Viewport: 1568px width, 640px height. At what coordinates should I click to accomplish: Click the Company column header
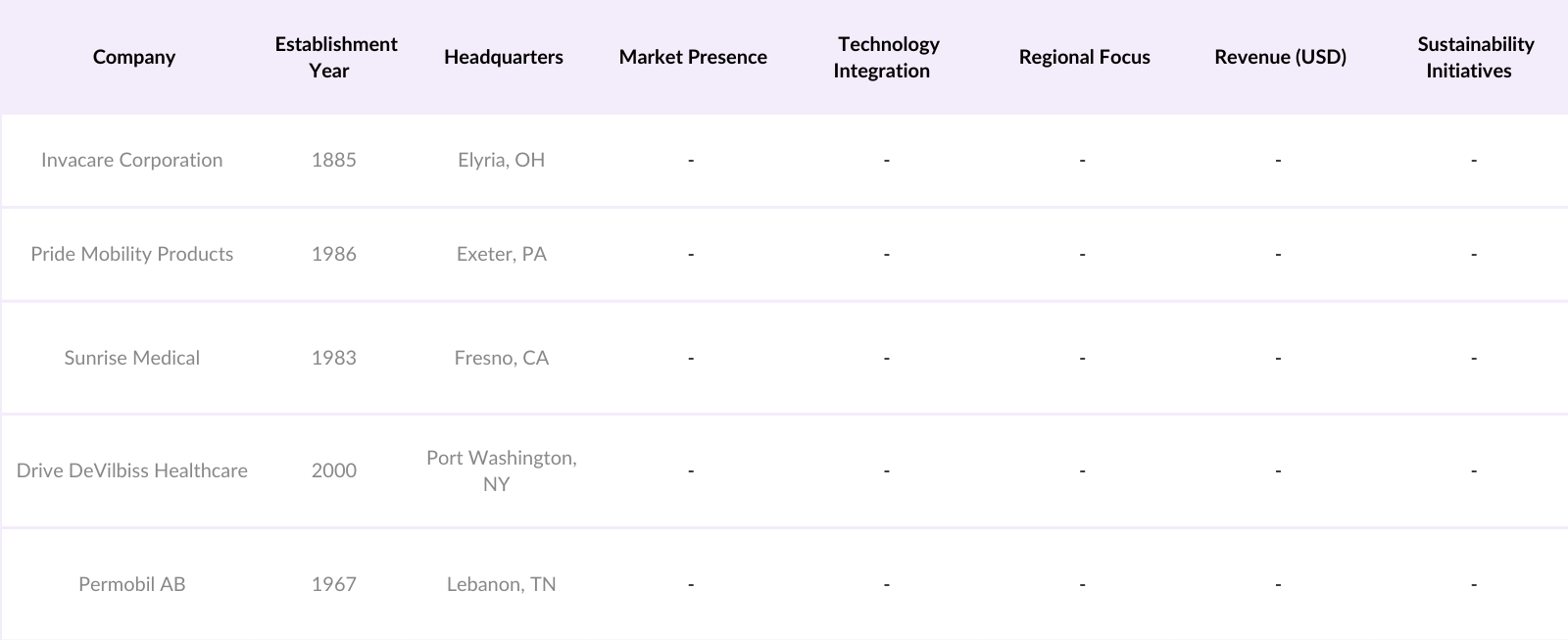(x=134, y=57)
